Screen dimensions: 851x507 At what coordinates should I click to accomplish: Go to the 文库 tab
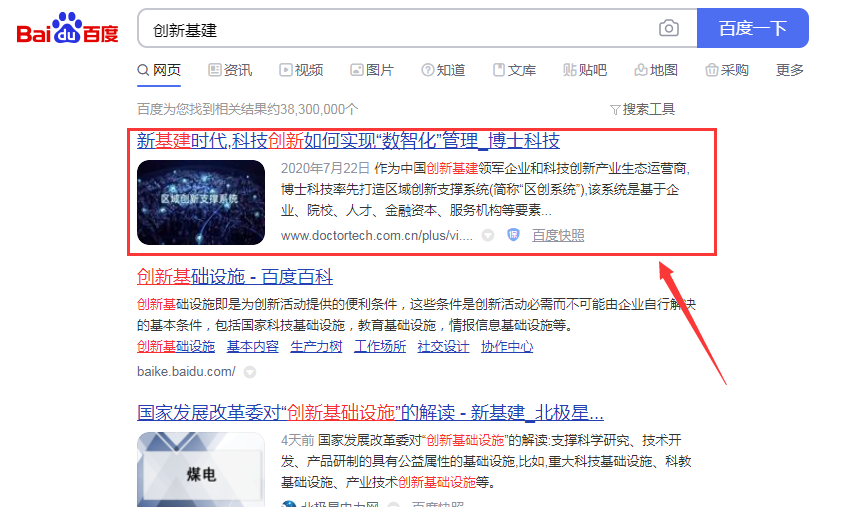pos(514,70)
